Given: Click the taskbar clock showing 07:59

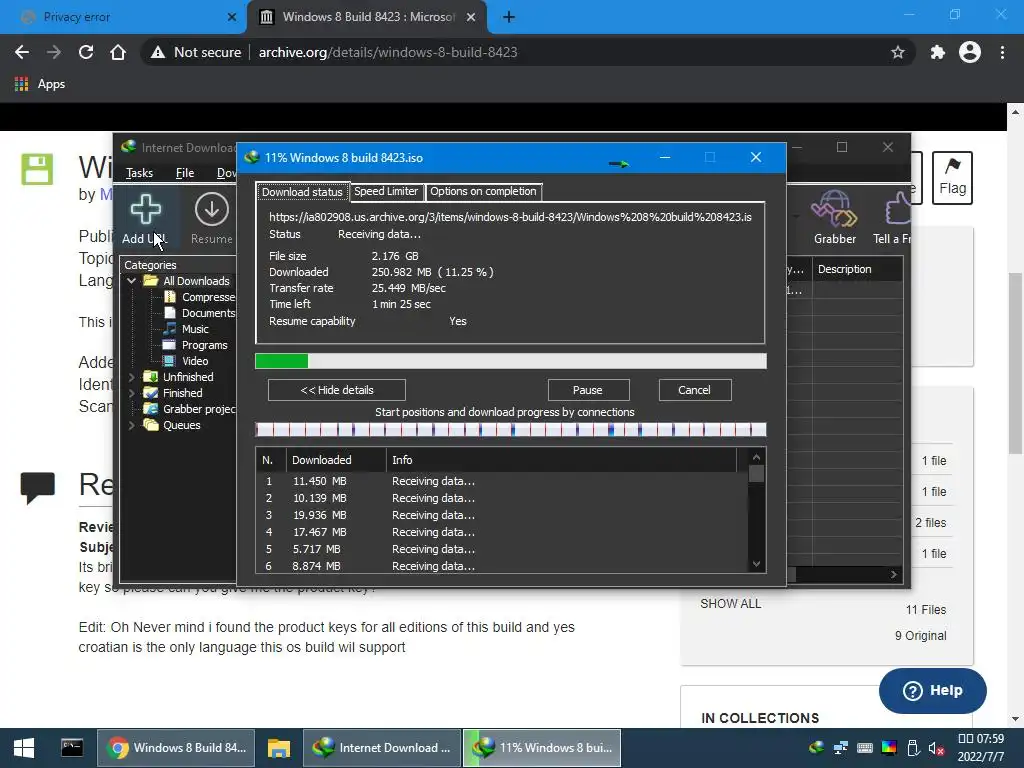Looking at the screenshot, I should 981,748.
